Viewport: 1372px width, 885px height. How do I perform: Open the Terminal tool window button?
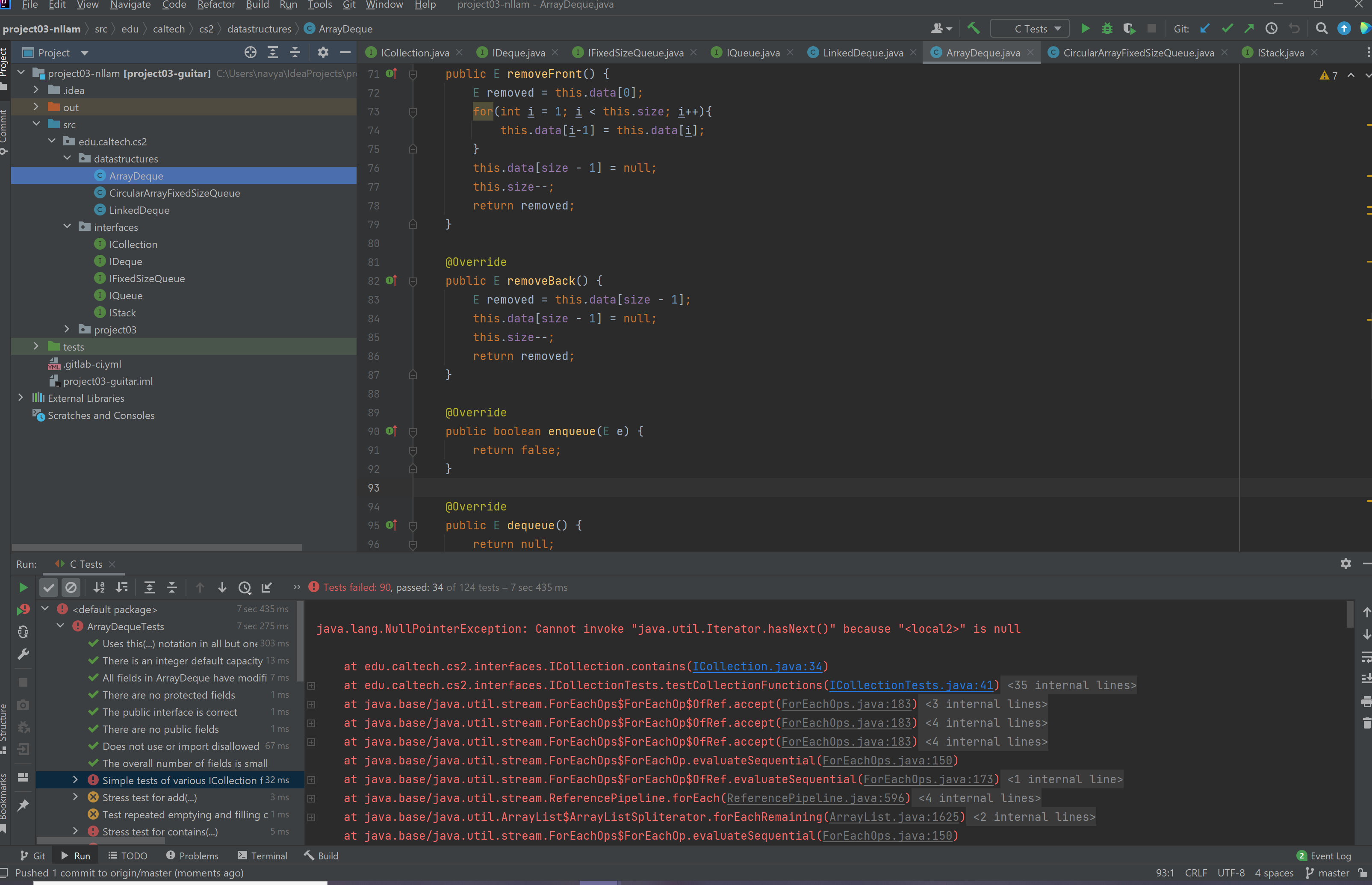pos(262,855)
